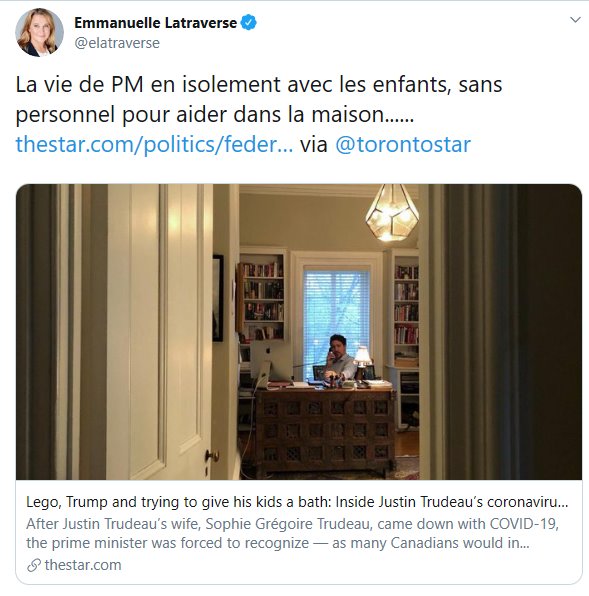
Task: Click the carved wooden desk in the photo
Action: click(x=325, y=428)
